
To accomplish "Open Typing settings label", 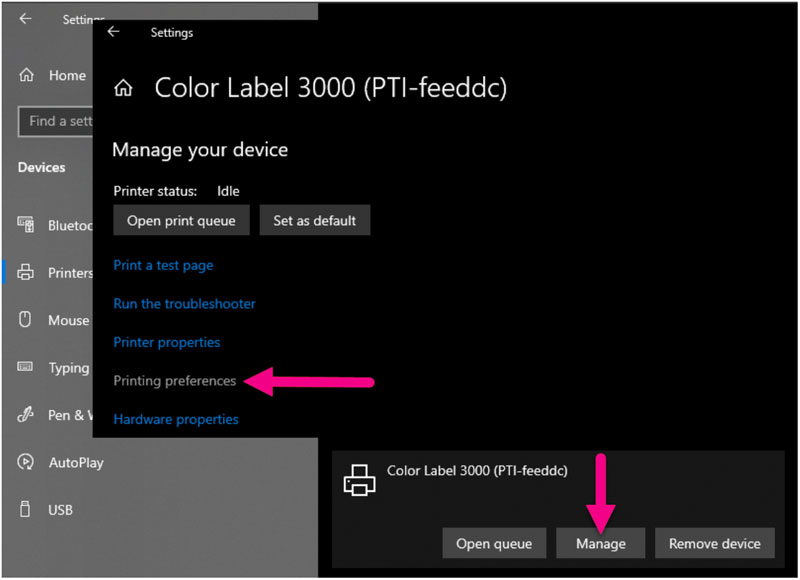I will tap(69, 368).
